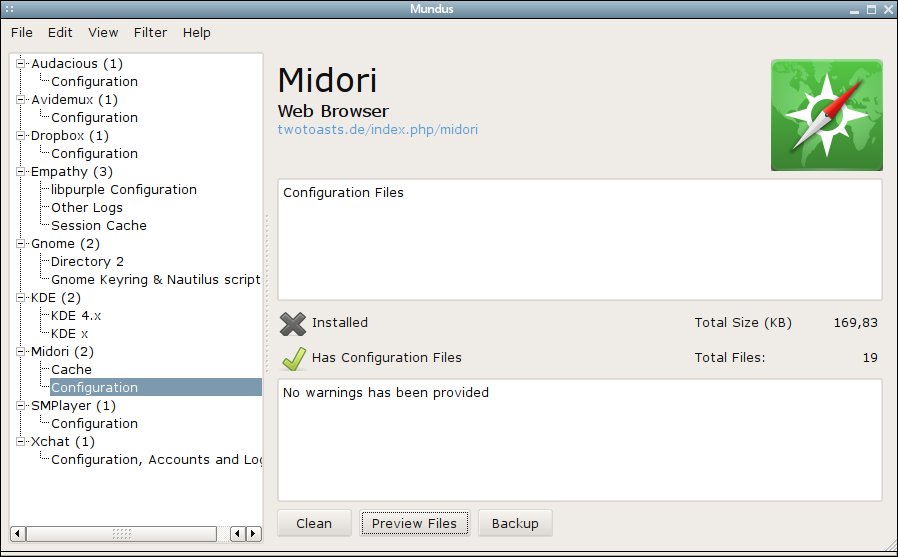This screenshot has height=557, width=898.
Task: Open the Edit menu
Action: tap(60, 33)
